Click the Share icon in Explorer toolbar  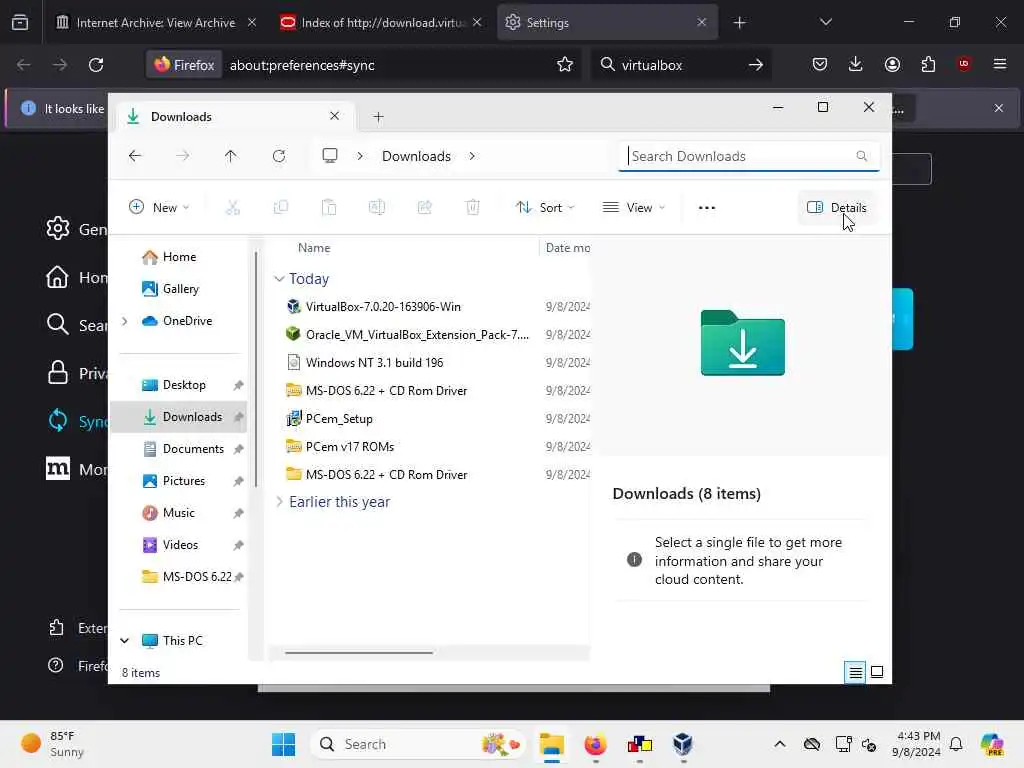pyautogui.click(x=424, y=208)
